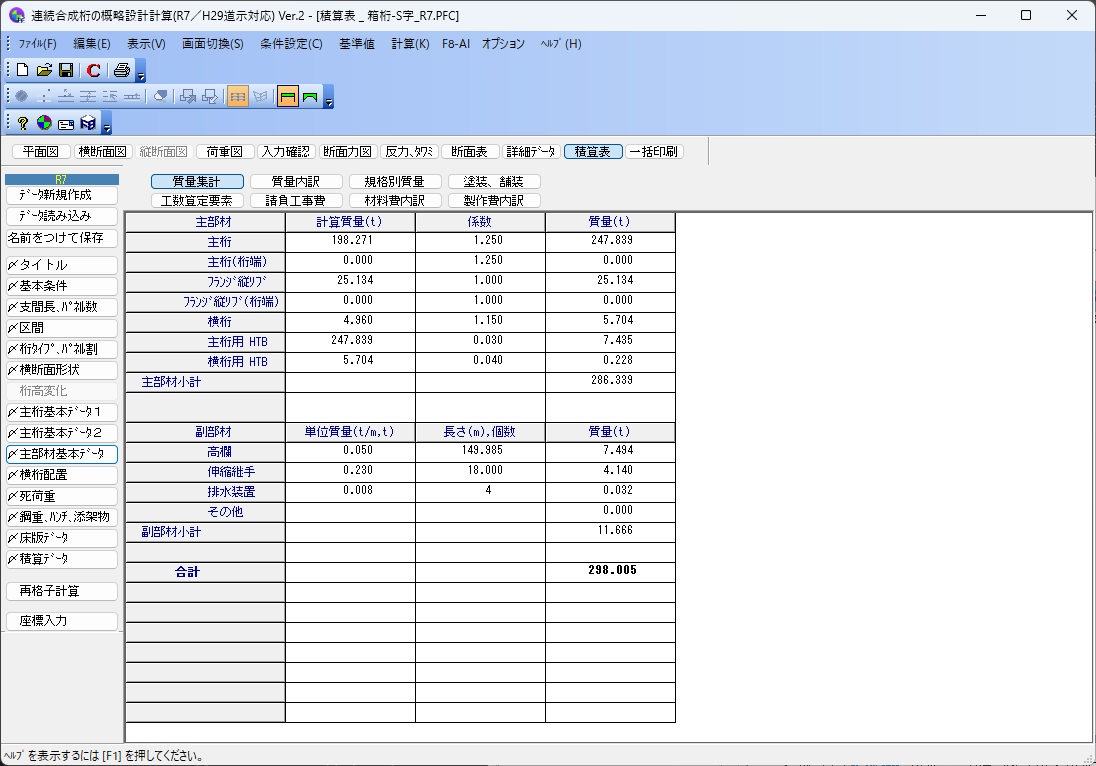
Task: Open the F8-AI menu
Action: [456, 44]
